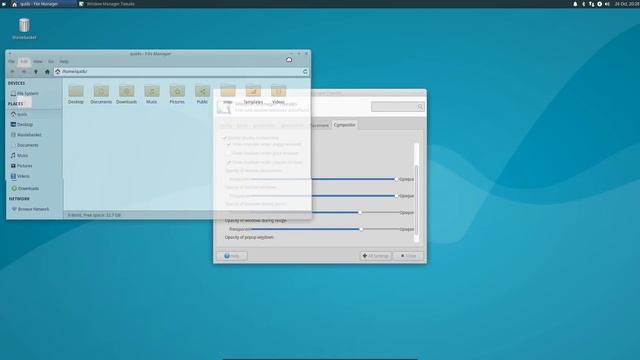Viewport: 640px width, 360px height.
Task: Switch to the Compositor tab
Action: point(344,125)
